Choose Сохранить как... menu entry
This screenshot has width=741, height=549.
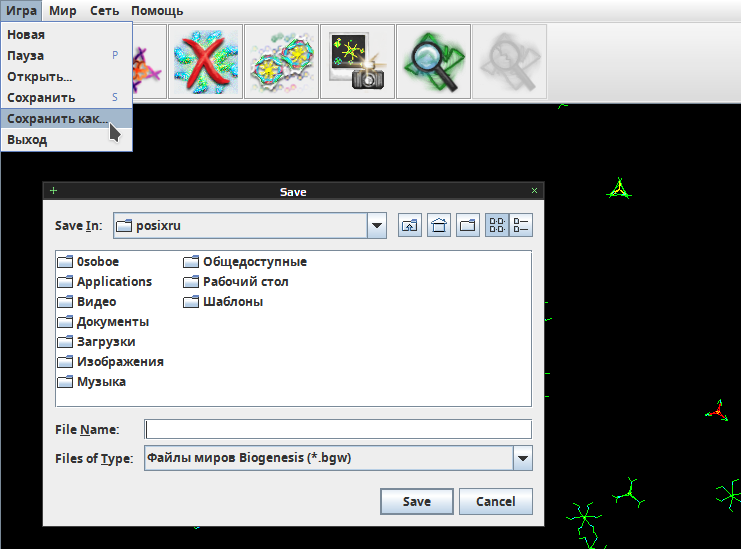click(67, 119)
